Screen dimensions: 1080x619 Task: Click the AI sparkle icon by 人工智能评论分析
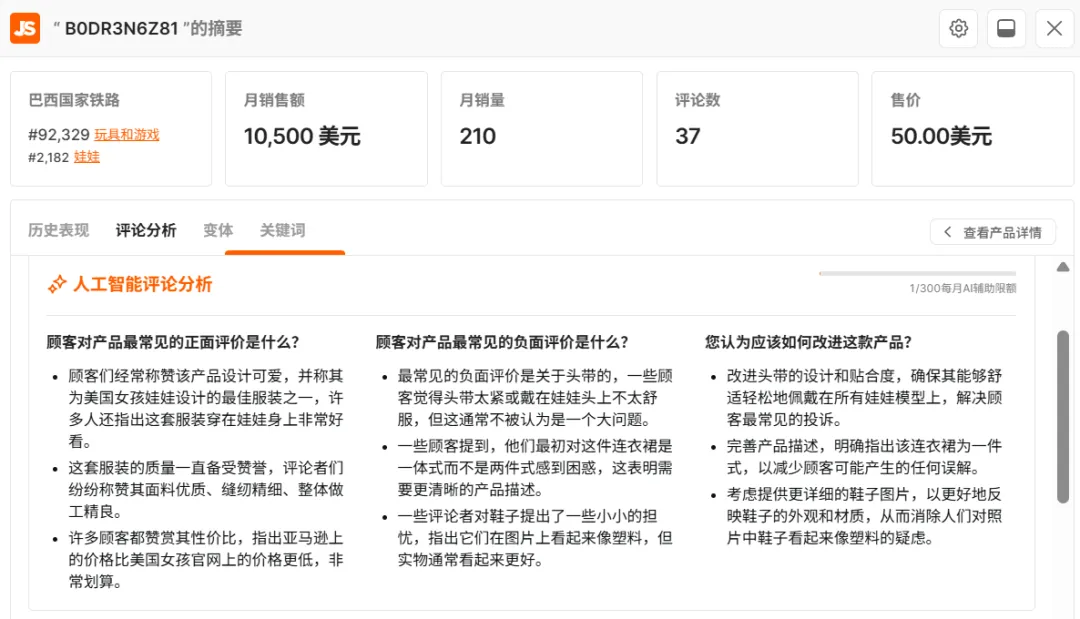pyautogui.click(x=59, y=283)
